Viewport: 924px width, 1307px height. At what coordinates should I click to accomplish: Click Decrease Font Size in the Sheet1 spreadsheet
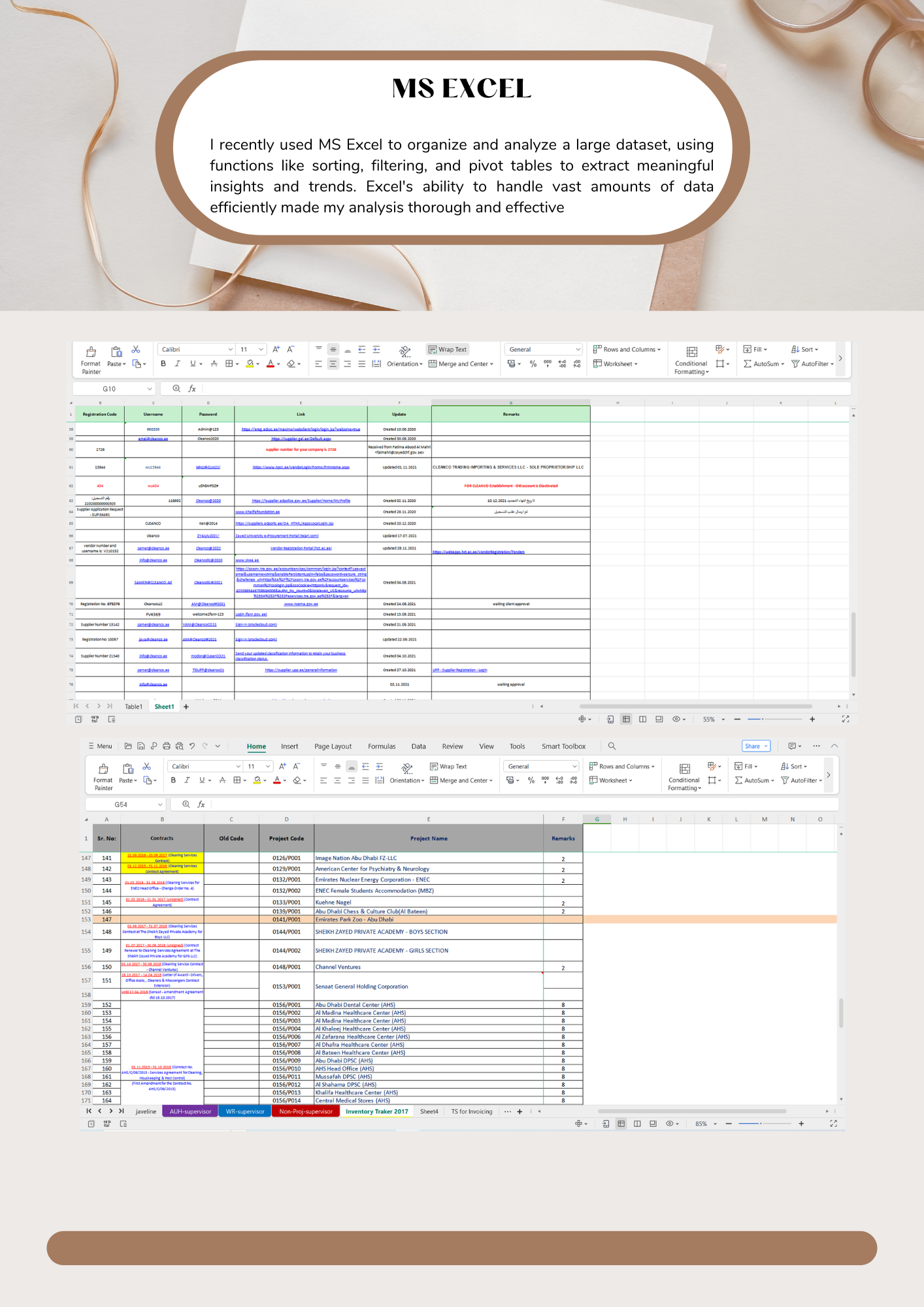pyautogui.click(x=291, y=350)
